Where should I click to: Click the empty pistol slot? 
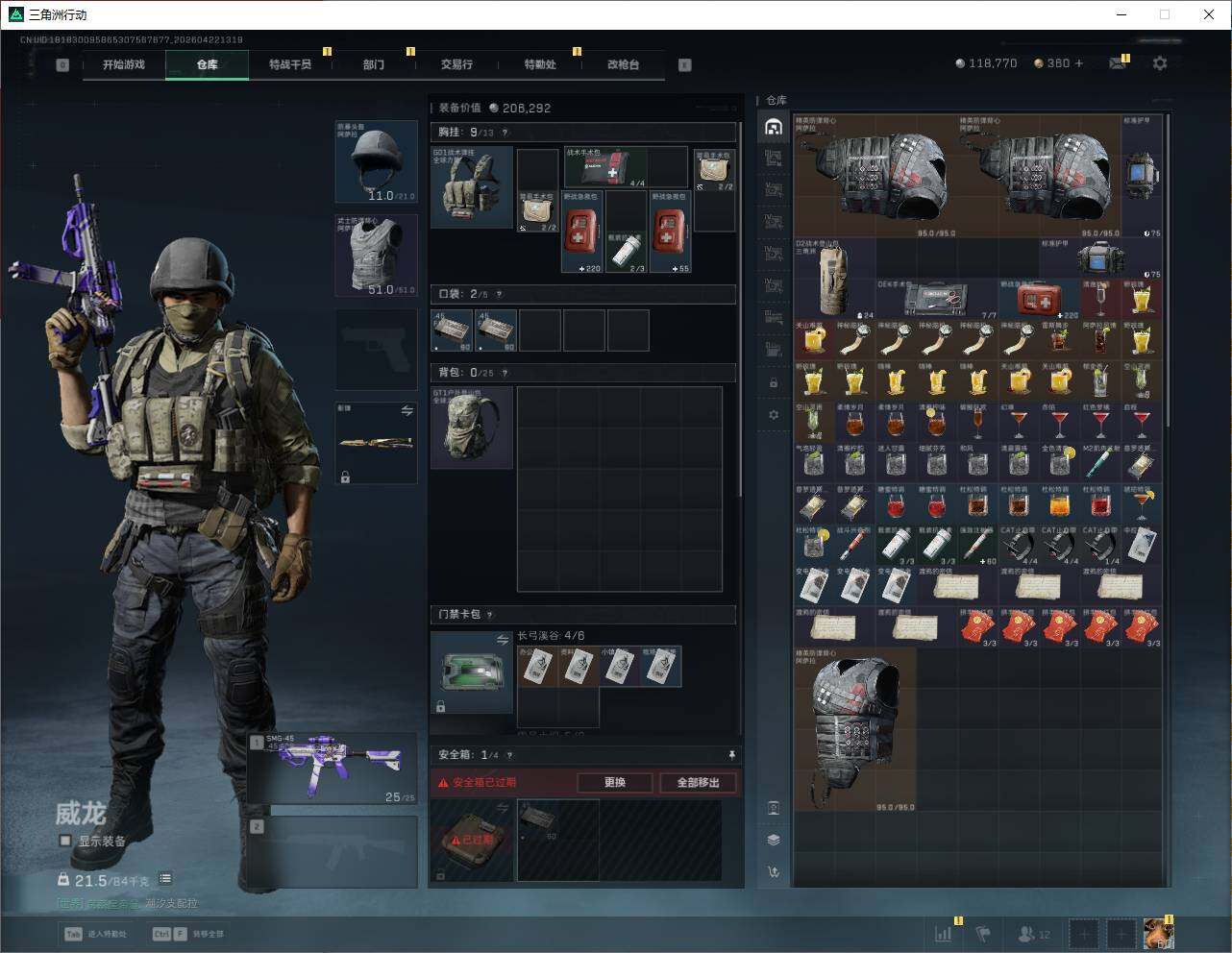(376, 350)
